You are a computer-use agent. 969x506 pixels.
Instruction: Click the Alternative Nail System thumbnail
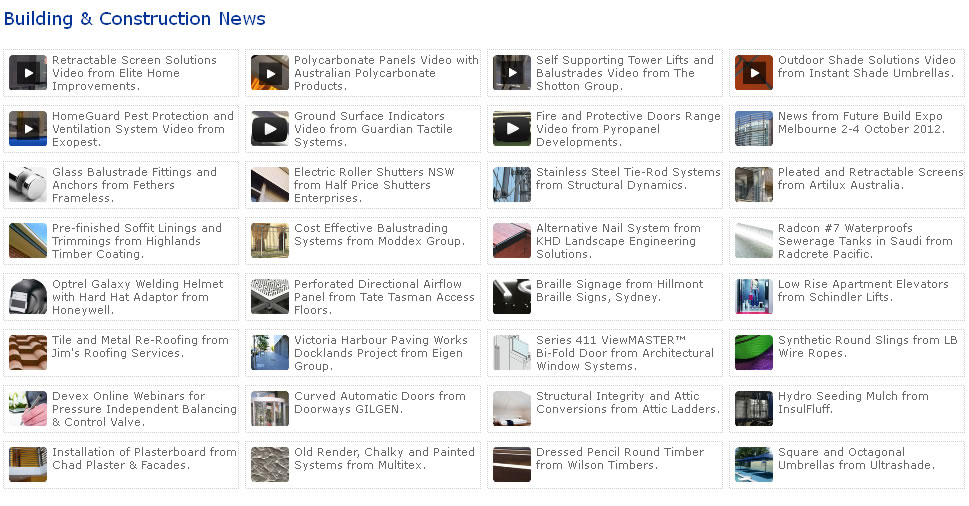[x=512, y=241]
